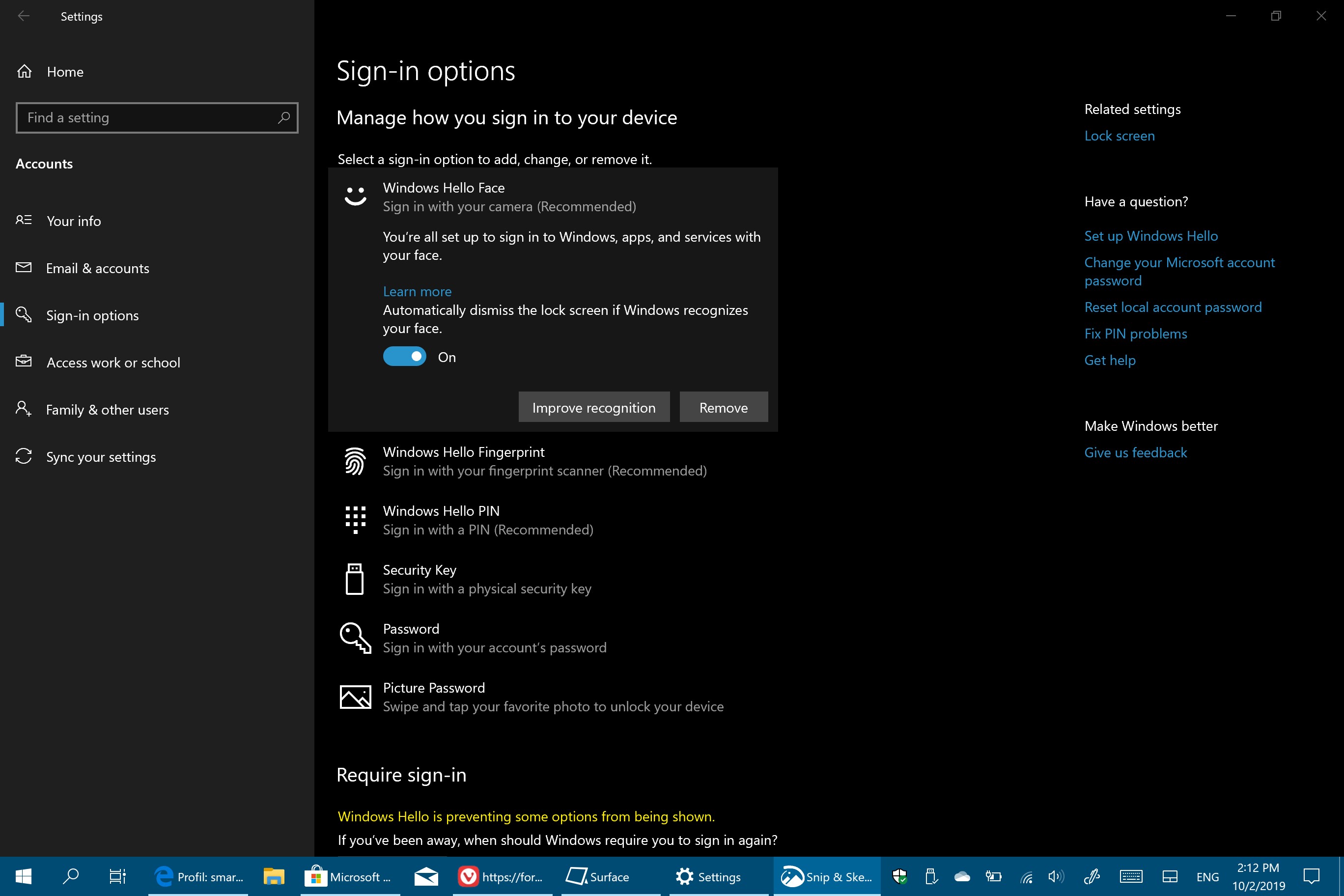The width and height of the screenshot is (1344, 896).
Task: Click the Give us feedback link
Action: pyautogui.click(x=1135, y=452)
